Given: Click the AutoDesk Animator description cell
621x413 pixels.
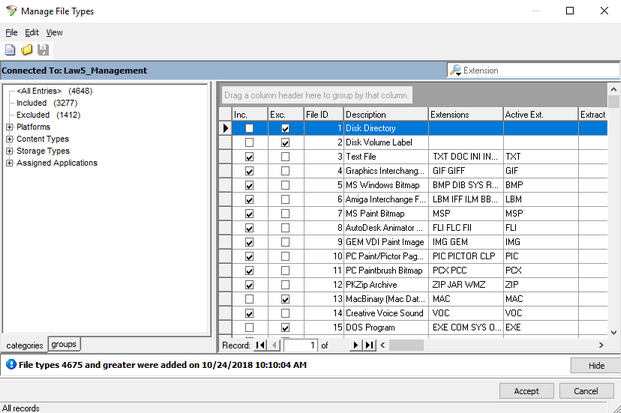Looking at the screenshot, I should (386, 228).
